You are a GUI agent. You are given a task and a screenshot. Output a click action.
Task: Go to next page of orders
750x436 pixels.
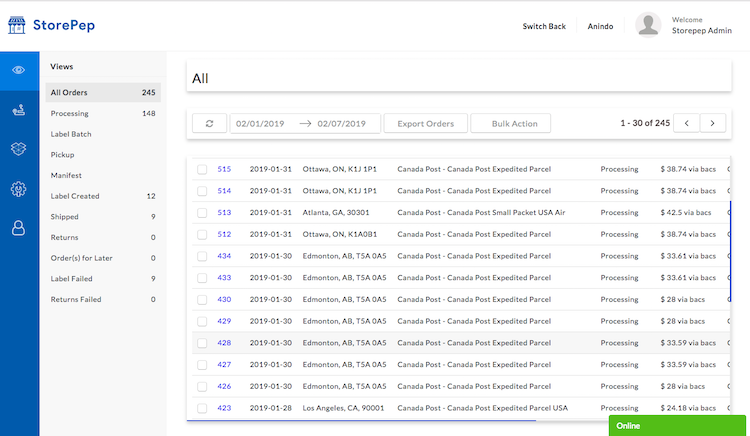point(713,123)
